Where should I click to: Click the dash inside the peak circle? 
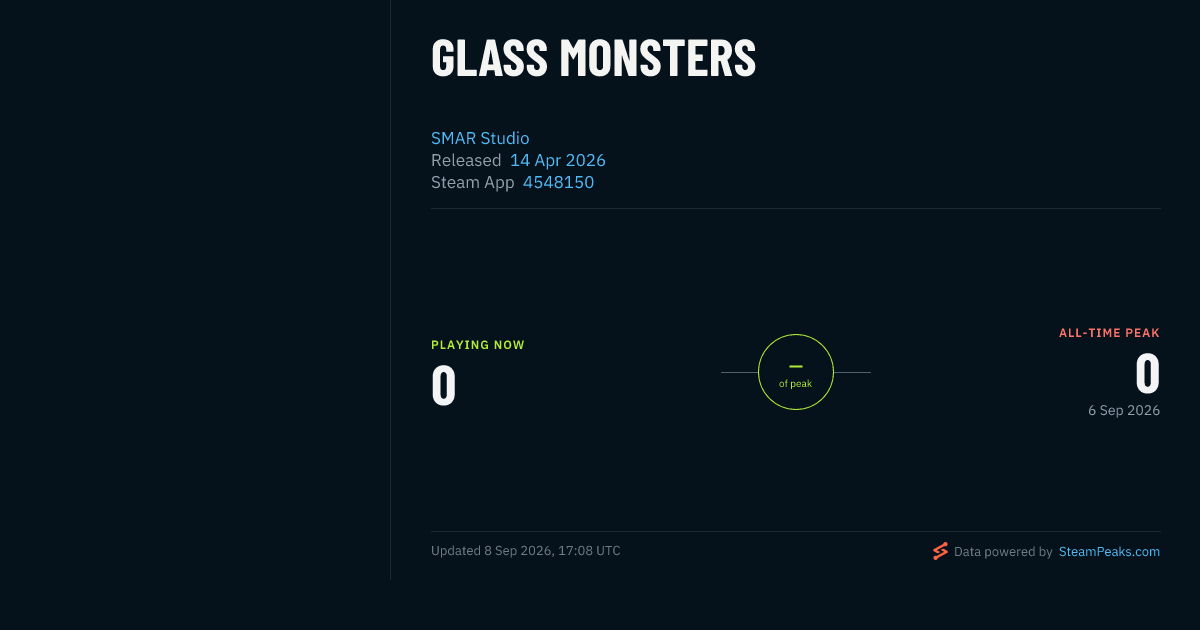pyautogui.click(x=796, y=366)
